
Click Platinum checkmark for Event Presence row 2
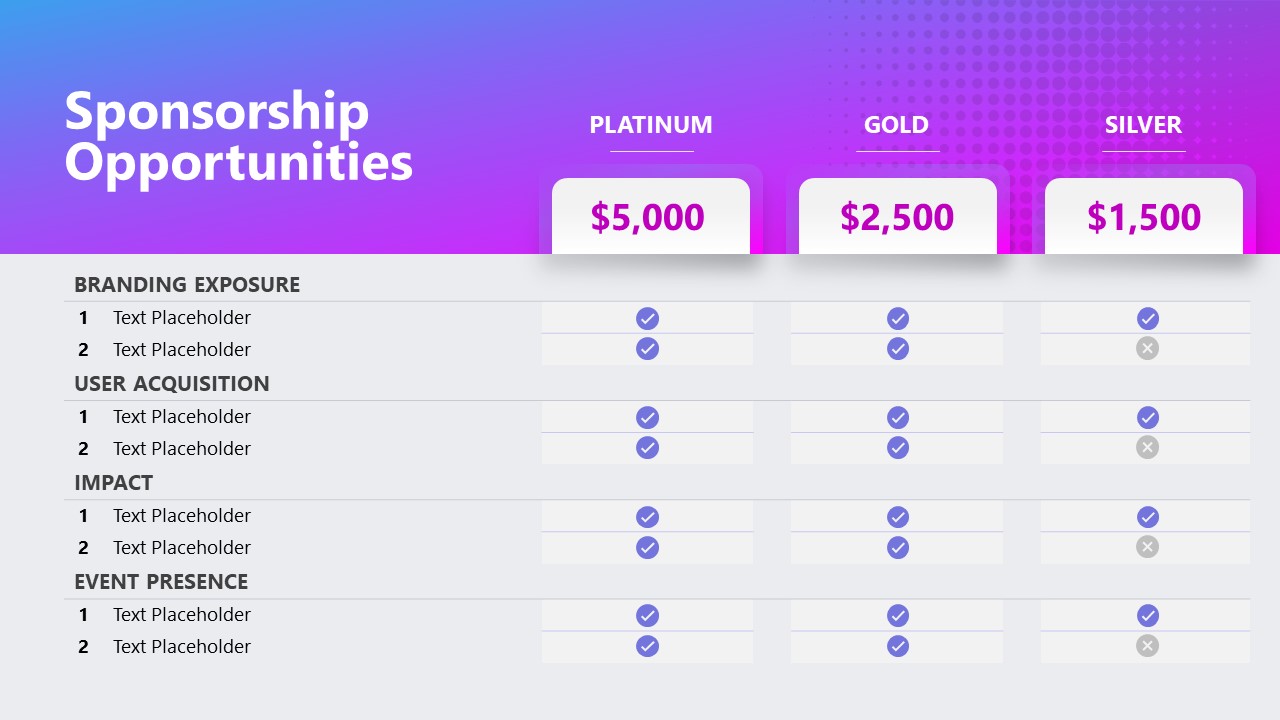648,646
